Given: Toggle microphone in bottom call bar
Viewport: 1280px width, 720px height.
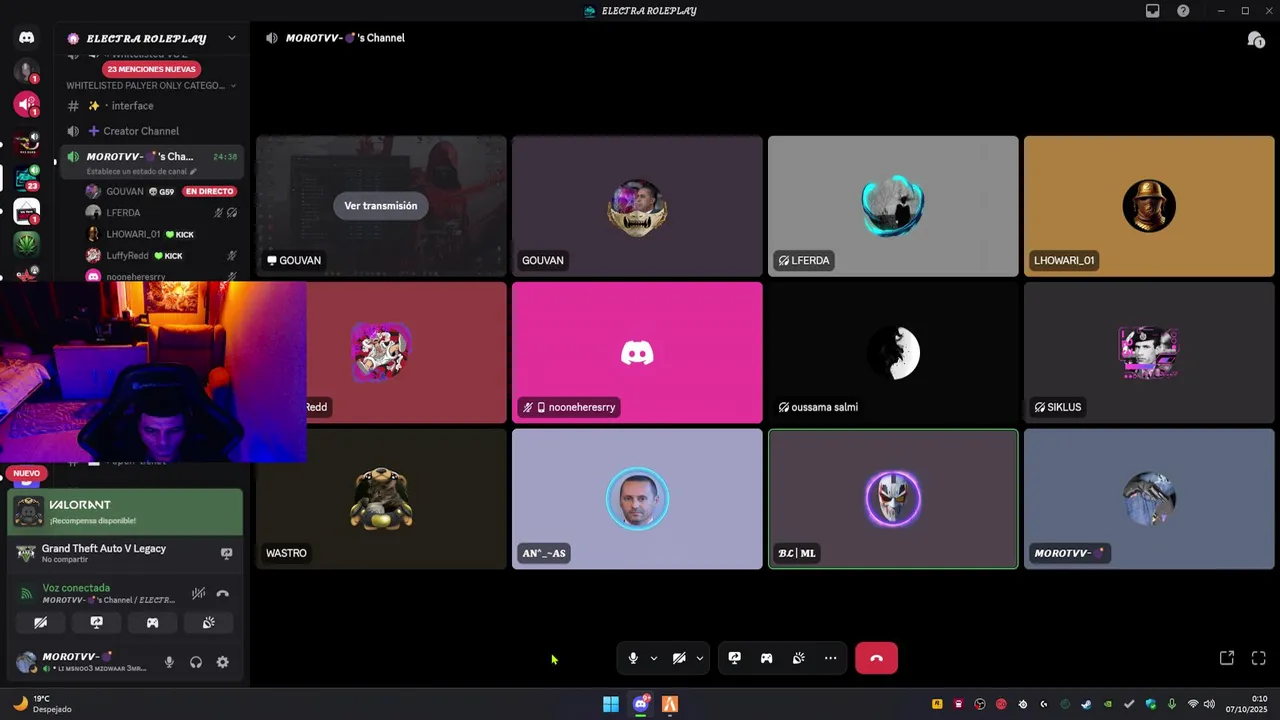Looking at the screenshot, I should pos(633,658).
